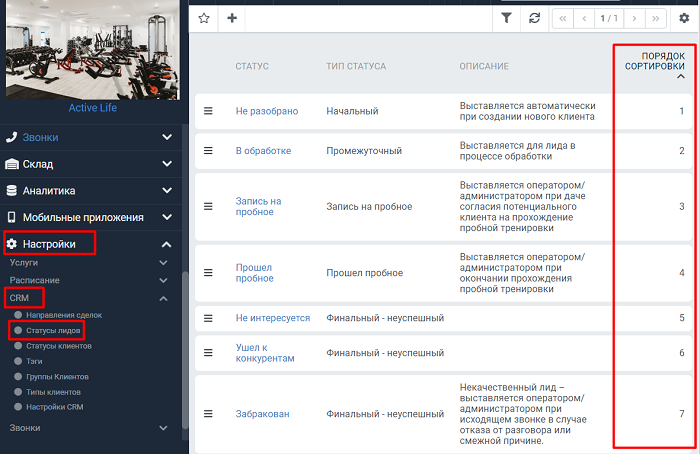This screenshot has width=700, height=454.
Task: Open Тэги menu item
Action: (x=34, y=361)
